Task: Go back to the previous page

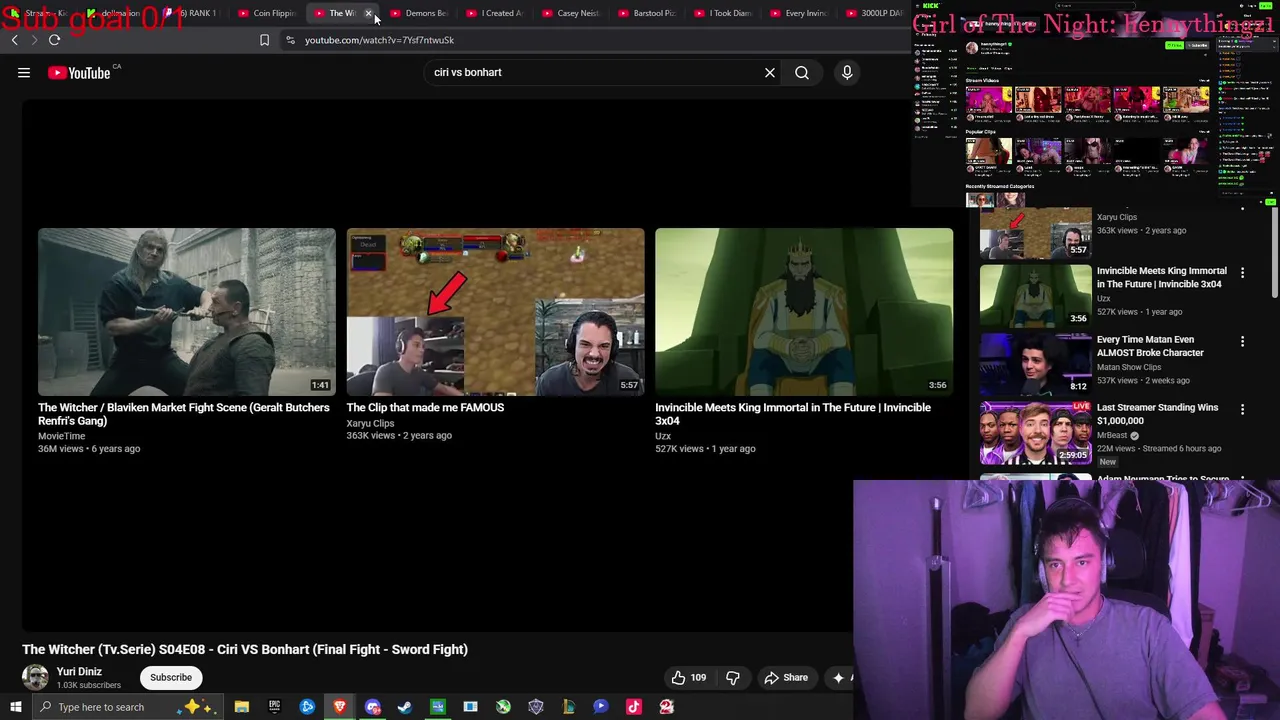Action: click(x=14, y=40)
